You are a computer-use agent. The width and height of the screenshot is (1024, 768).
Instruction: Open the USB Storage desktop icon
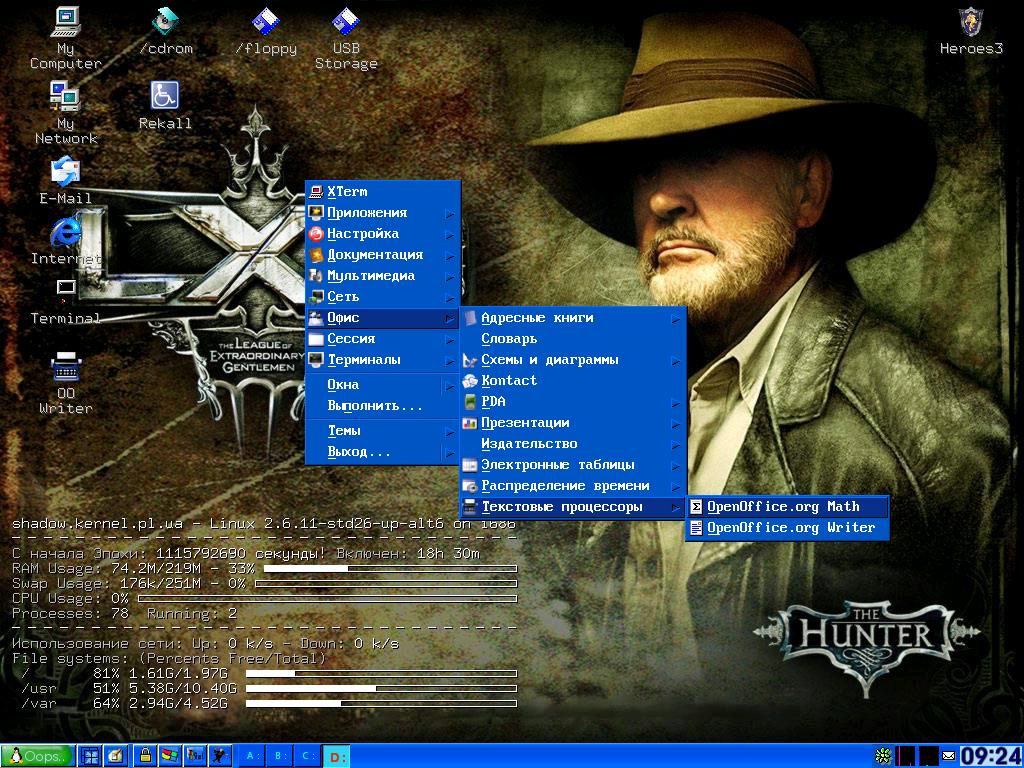pos(346,22)
